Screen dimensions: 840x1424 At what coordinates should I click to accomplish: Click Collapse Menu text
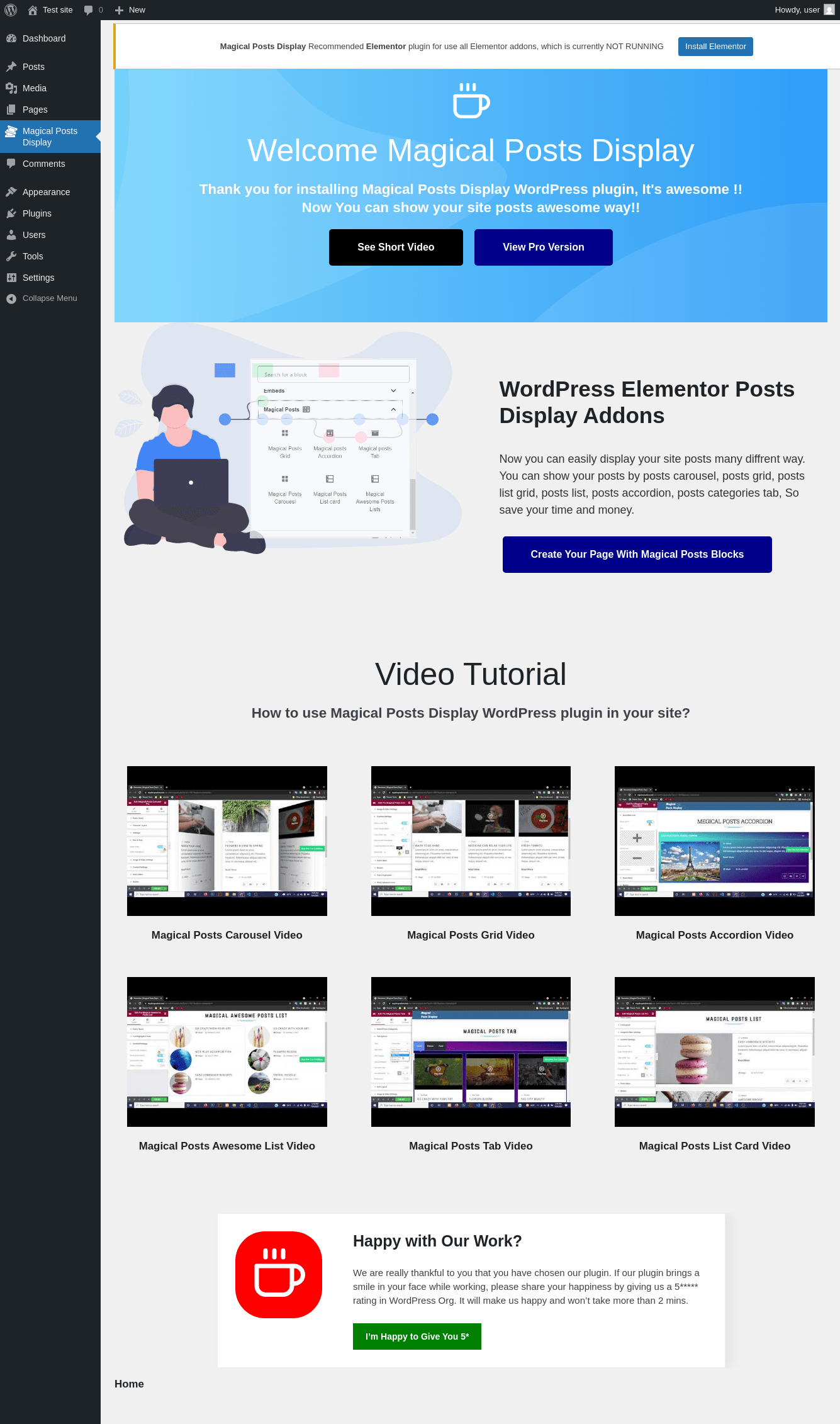pyautogui.click(x=50, y=298)
